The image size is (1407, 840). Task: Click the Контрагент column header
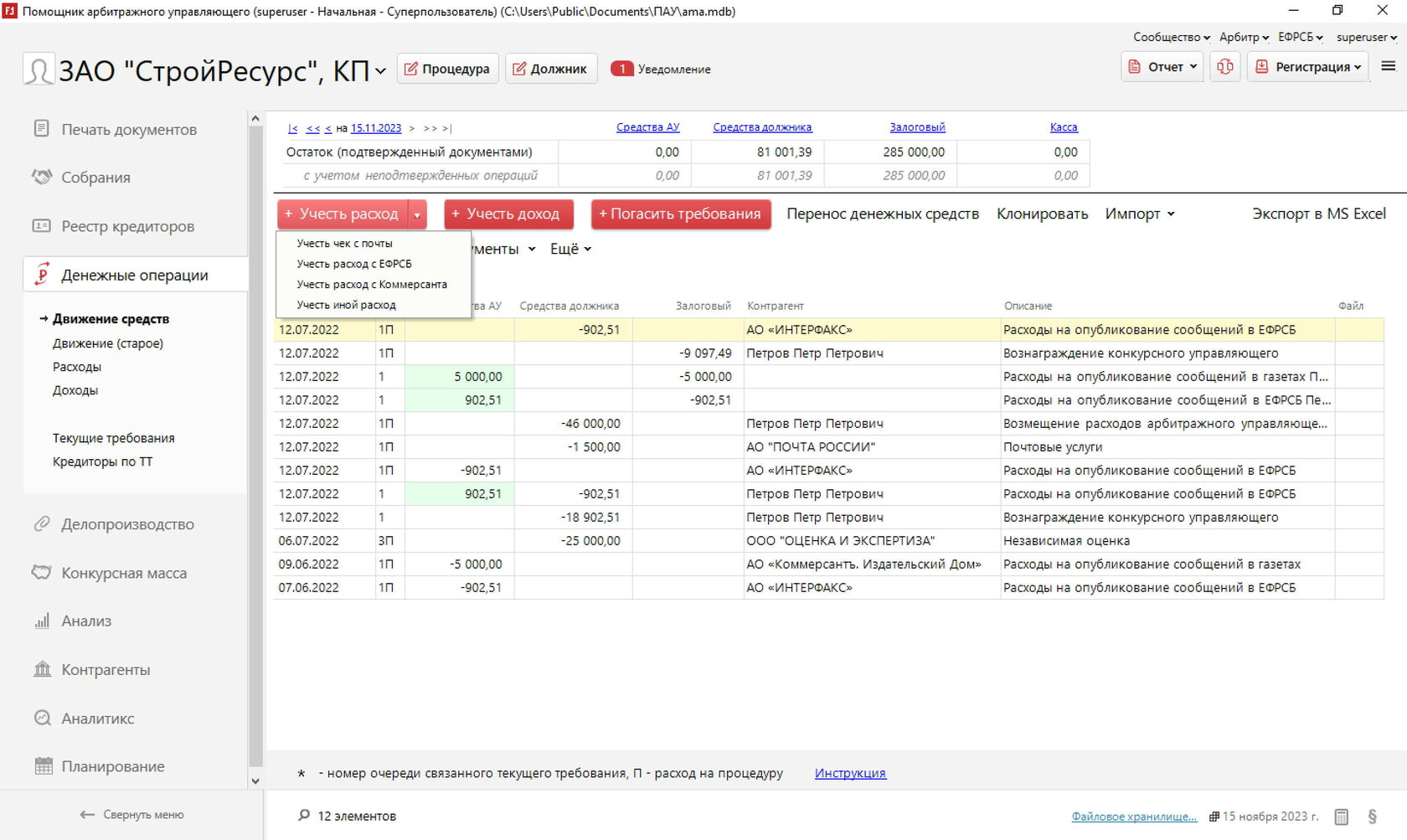point(775,306)
